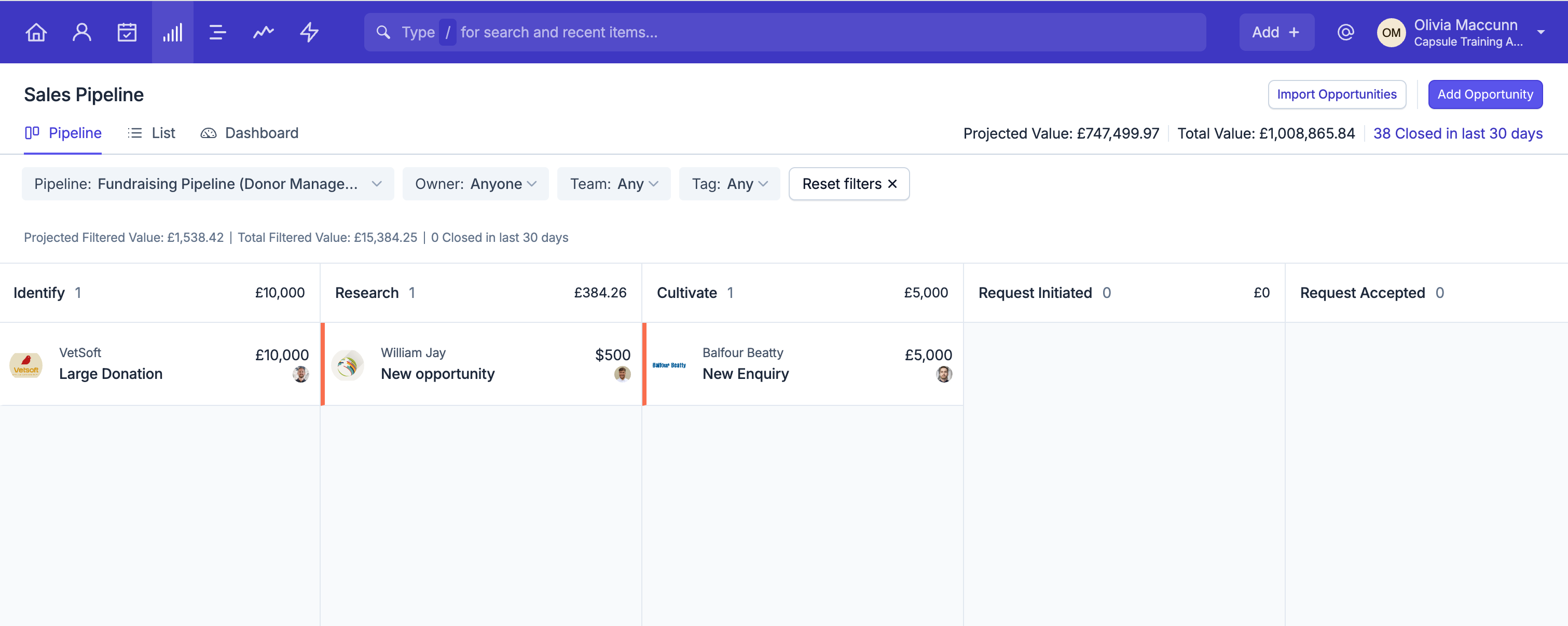Click the Add button in top bar
This screenshot has height=626, width=1568.
(x=1276, y=32)
